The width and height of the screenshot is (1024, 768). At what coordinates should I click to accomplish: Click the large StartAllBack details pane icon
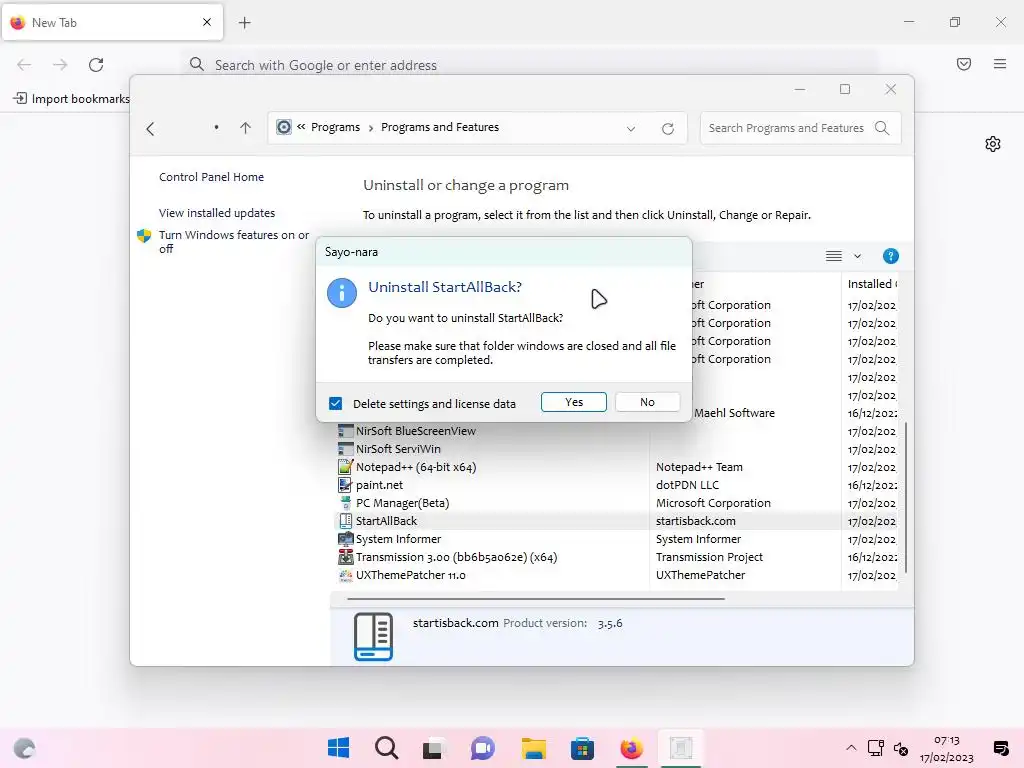pyautogui.click(x=374, y=637)
